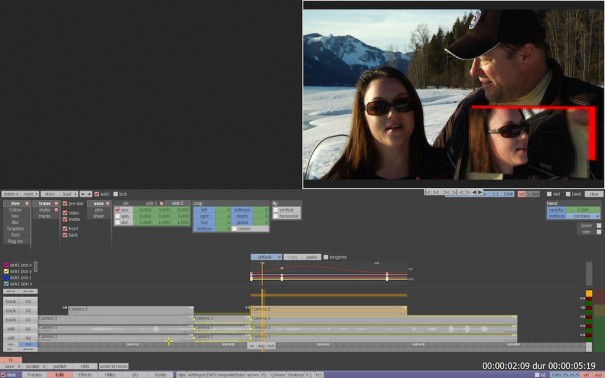Image resolution: width=605 pixels, height=378 pixels.
Task: Click the red square beside axes
Action: (x=108, y=203)
